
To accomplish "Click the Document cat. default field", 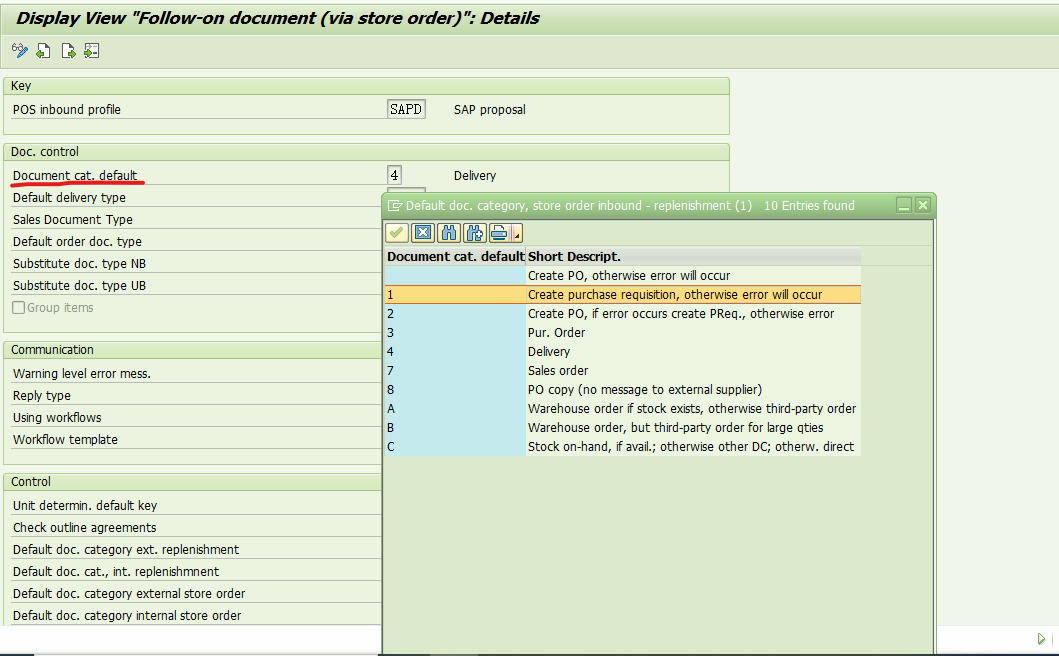I will [394, 176].
